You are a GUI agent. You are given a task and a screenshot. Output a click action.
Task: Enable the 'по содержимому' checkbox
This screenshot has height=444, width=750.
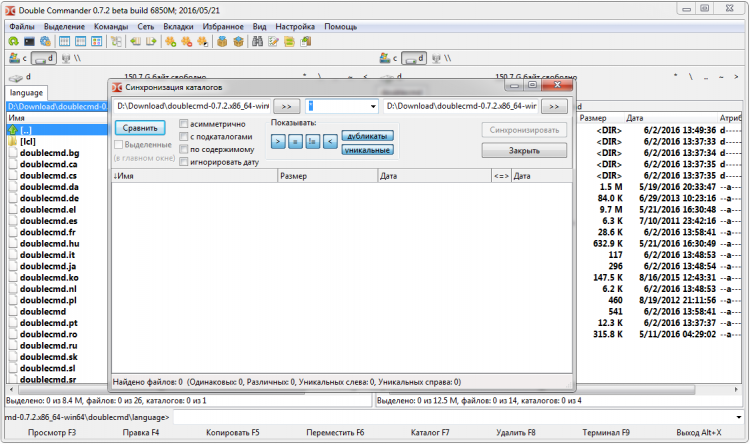click(x=183, y=149)
